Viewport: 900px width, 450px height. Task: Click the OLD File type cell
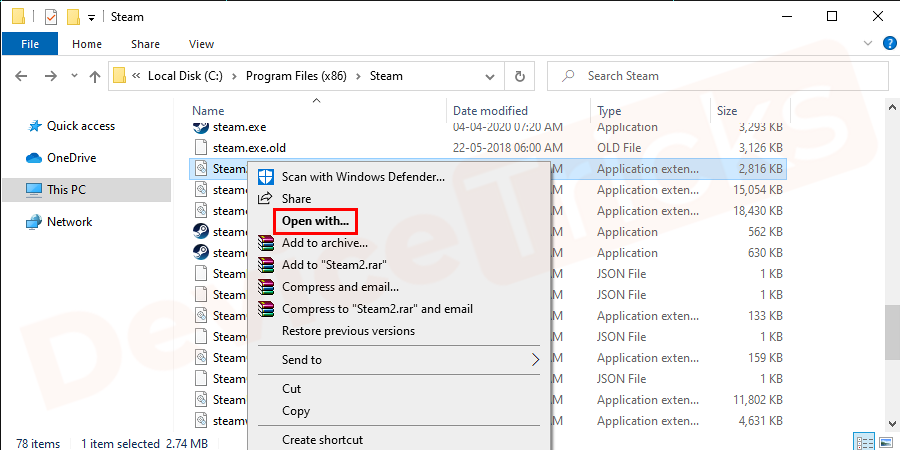[619, 148]
